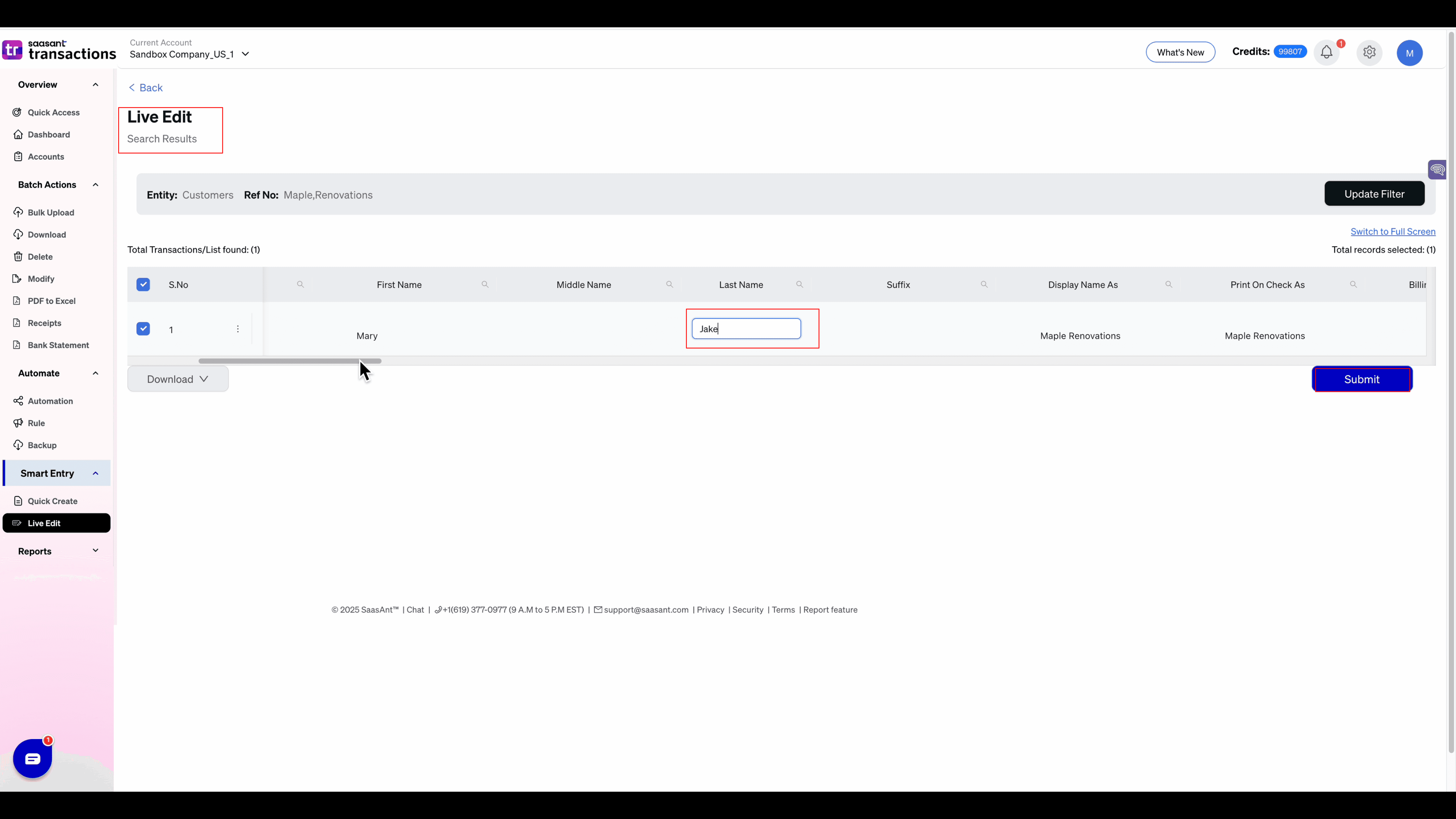Open the user profile avatar M
The height and width of the screenshot is (819, 1456).
click(x=1410, y=53)
